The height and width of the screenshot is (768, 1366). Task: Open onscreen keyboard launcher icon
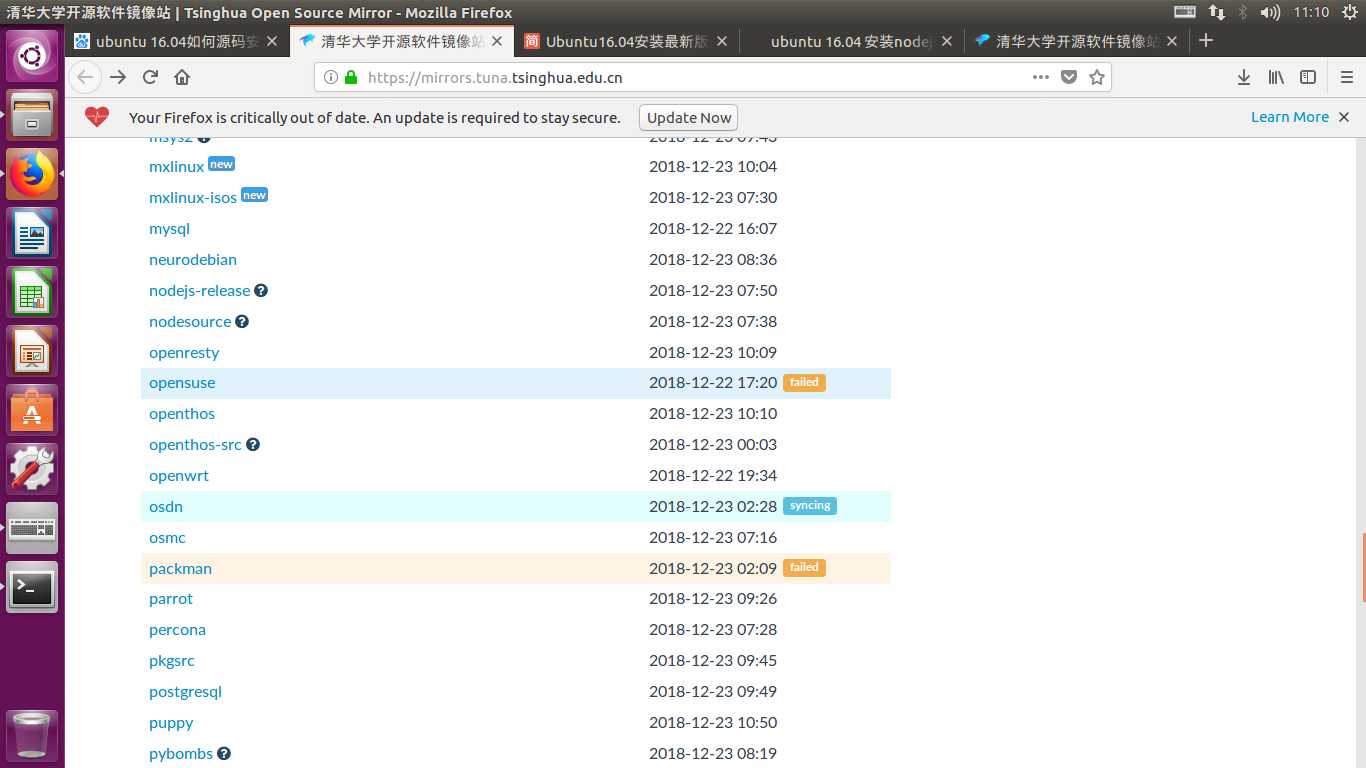(x=33, y=527)
